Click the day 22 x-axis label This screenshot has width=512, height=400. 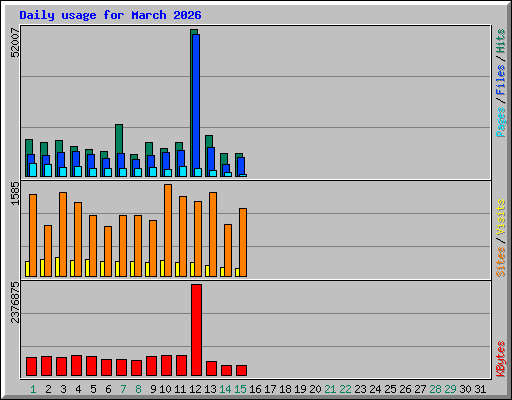345,389
